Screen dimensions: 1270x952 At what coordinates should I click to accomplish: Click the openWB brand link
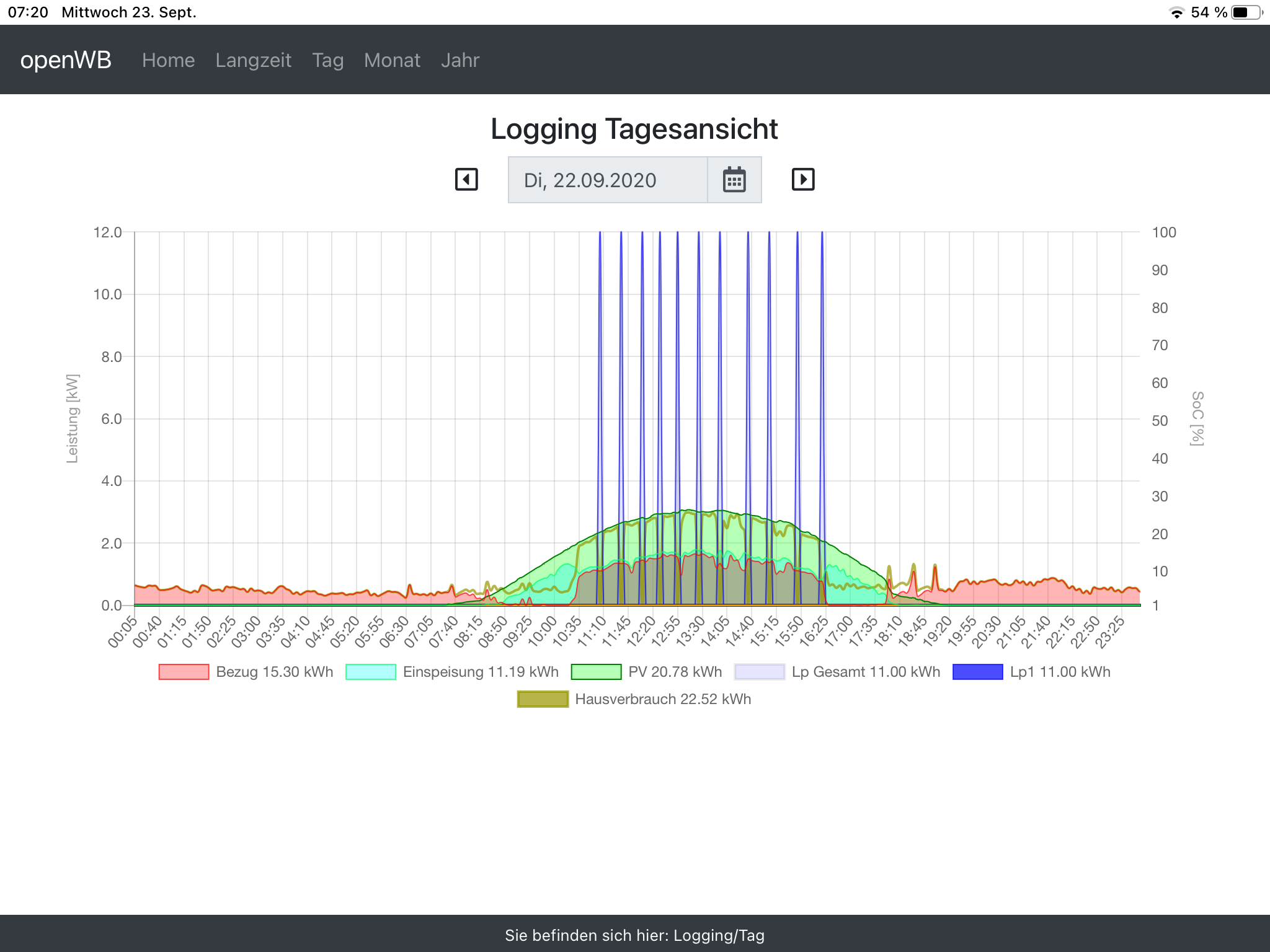click(66, 60)
